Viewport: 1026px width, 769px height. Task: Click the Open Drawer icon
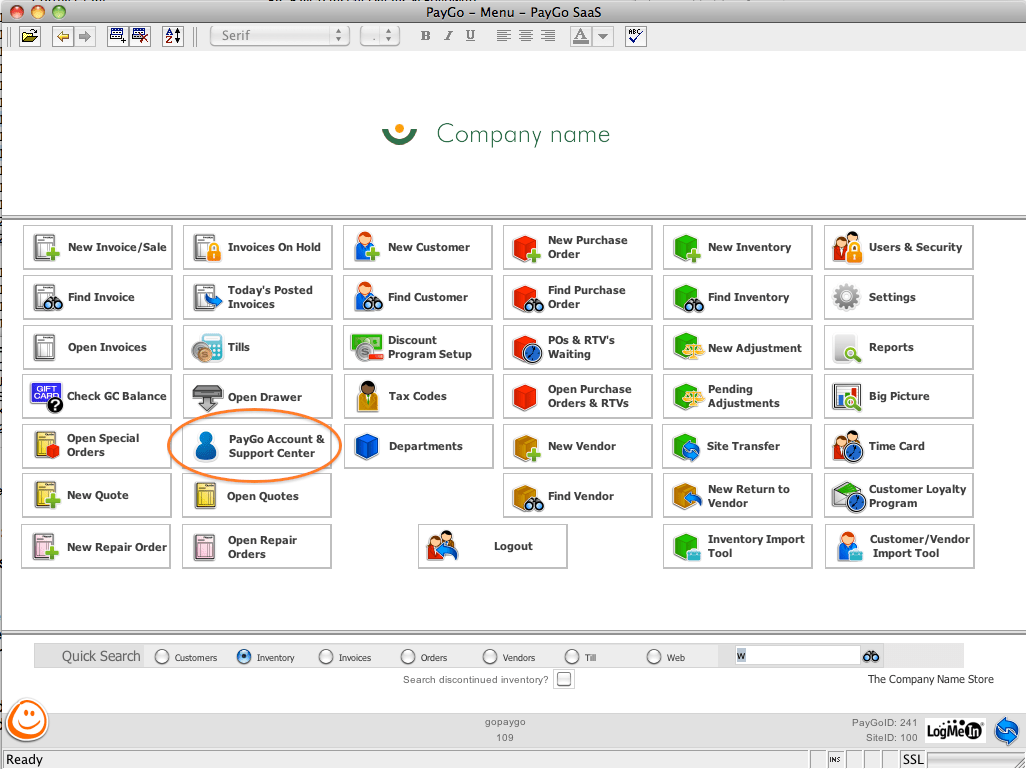tap(207, 397)
